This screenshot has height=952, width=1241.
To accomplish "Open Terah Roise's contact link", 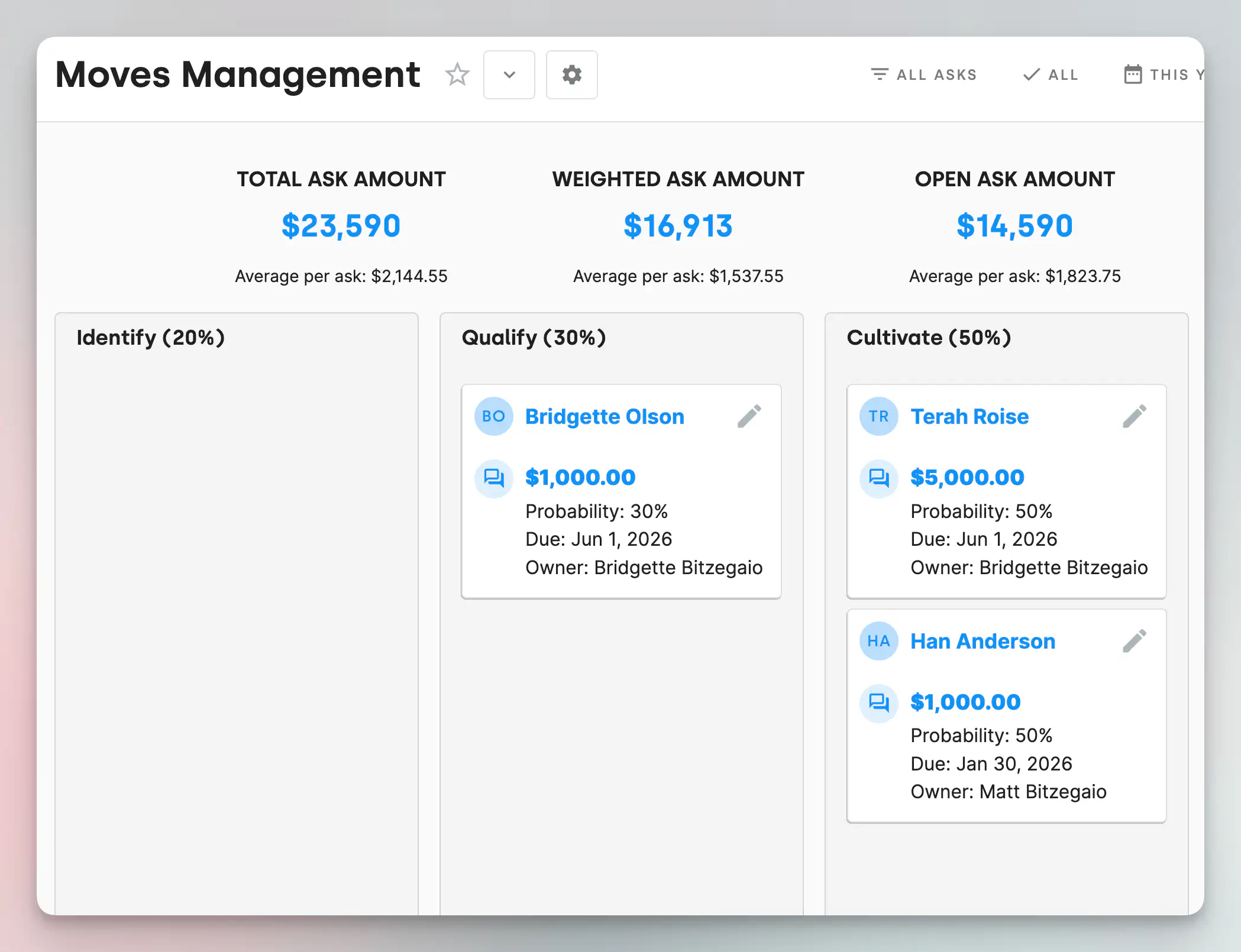I will pyautogui.click(x=969, y=417).
